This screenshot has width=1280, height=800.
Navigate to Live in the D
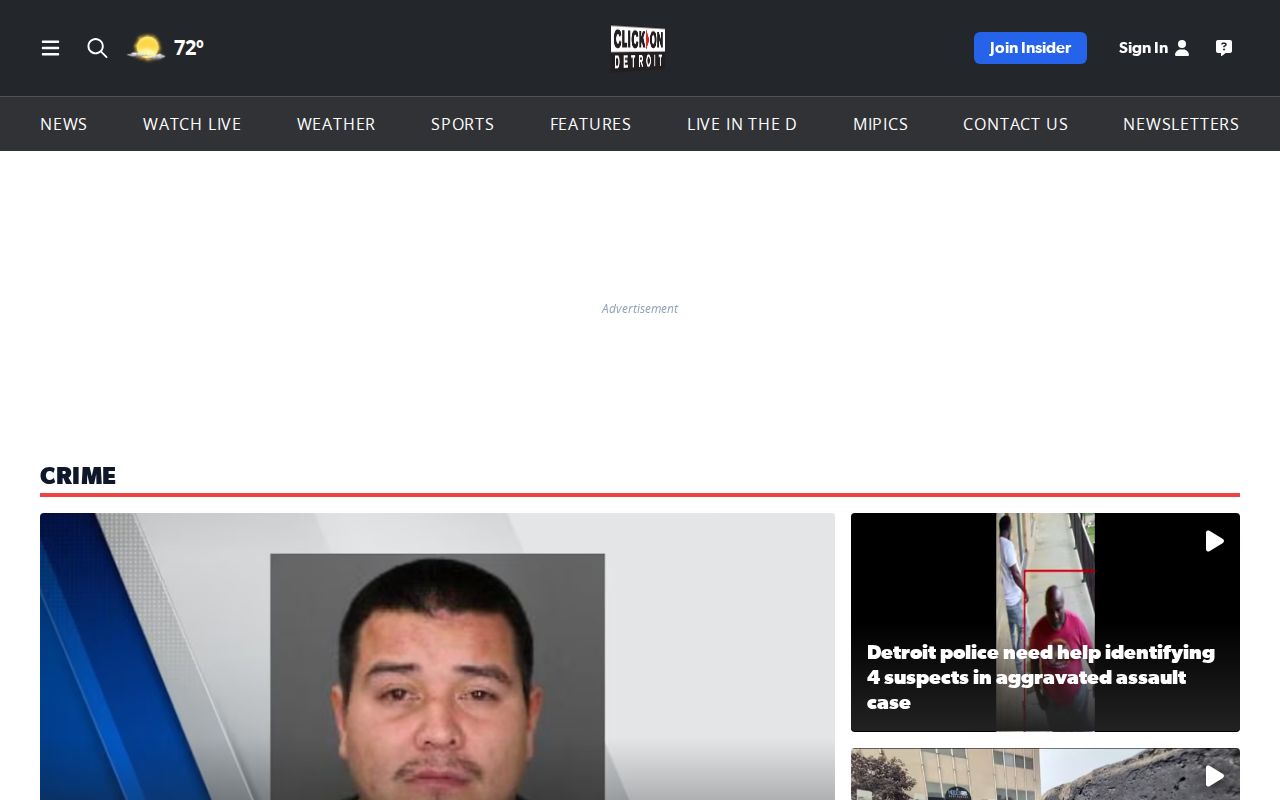pyautogui.click(x=742, y=124)
